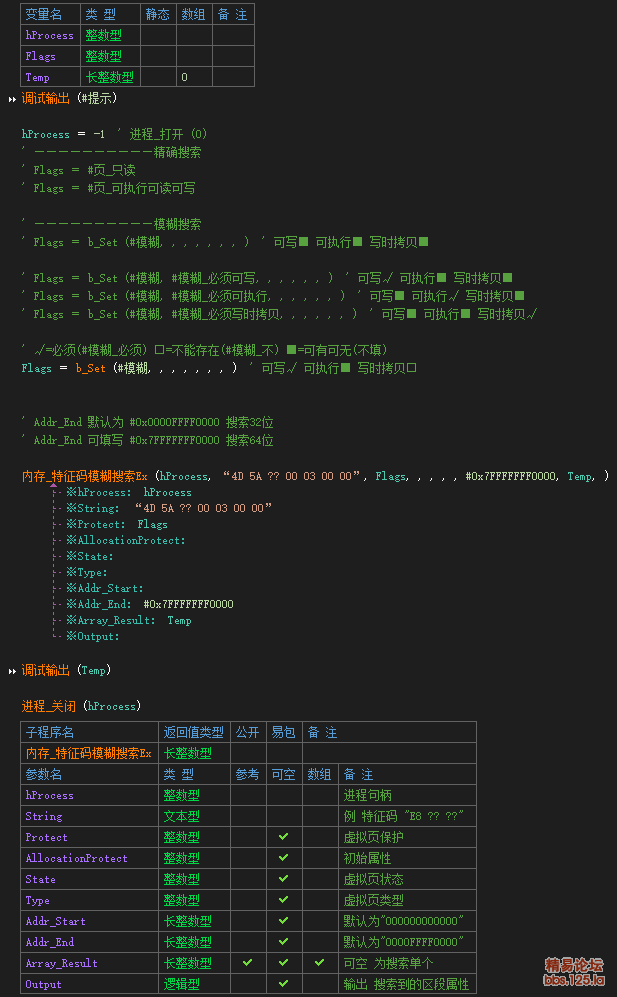Click the 子程序名 cell 内存_特征码模糊搜索Ex

click(89, 753)
